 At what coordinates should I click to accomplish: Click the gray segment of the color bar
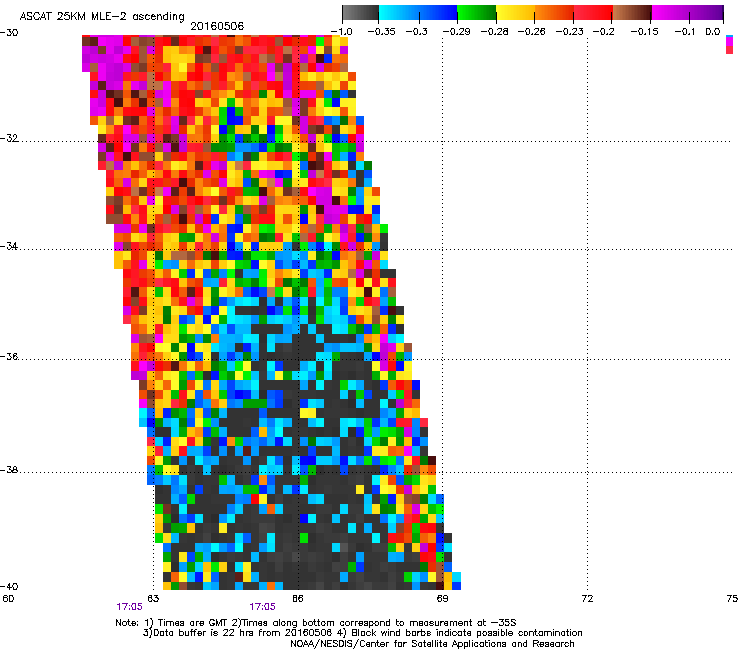point(361,13)
